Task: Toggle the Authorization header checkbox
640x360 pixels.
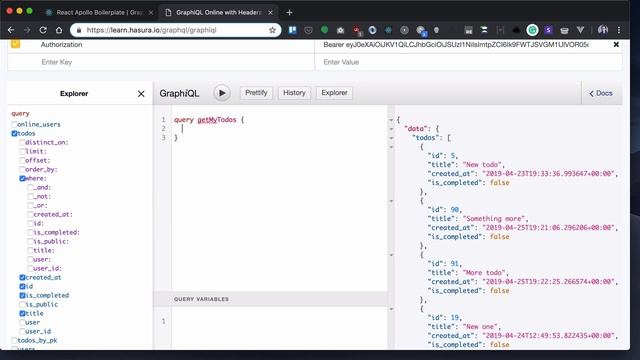Action: point(16,44)
